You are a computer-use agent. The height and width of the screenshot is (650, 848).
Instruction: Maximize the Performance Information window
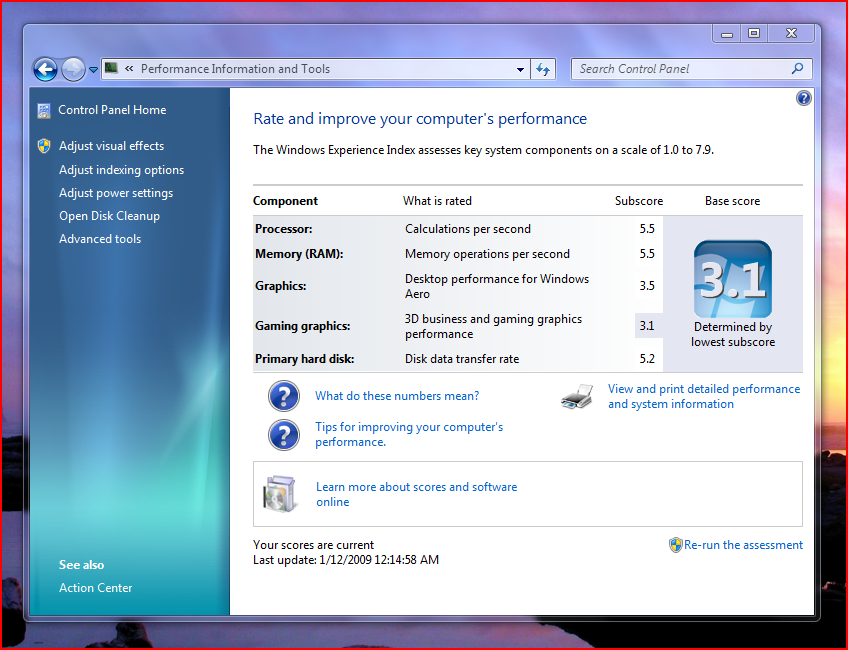click(x=754, y=34)
